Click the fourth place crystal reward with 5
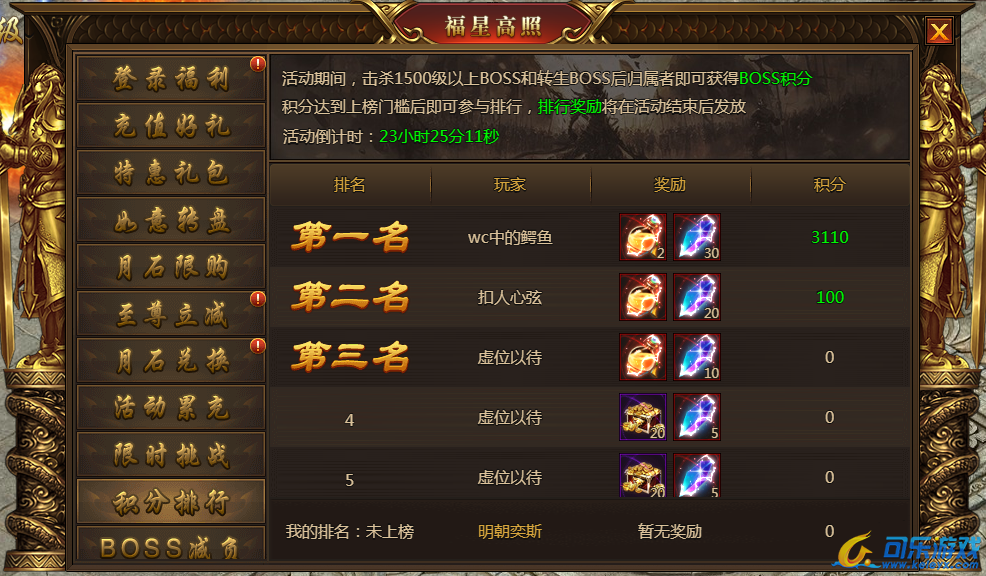 pyautogui.click(x=697, y=417)
